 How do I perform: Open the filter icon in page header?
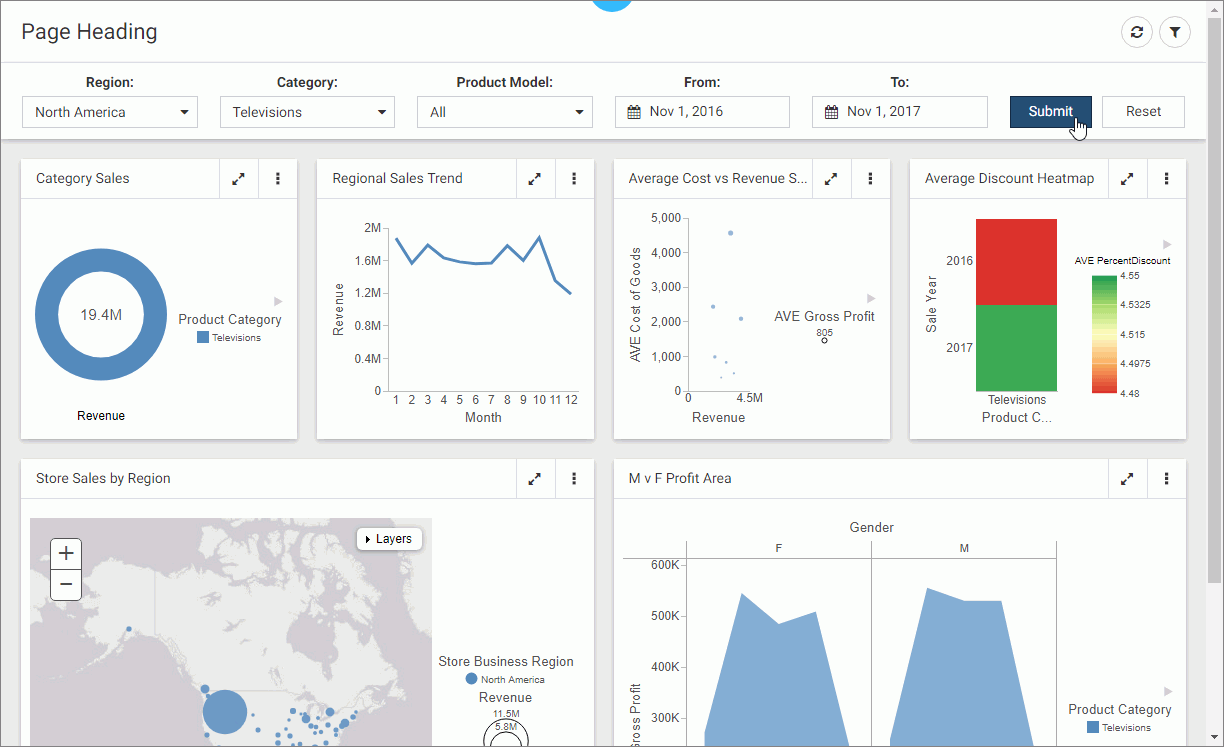click(x=1175, y=32)
